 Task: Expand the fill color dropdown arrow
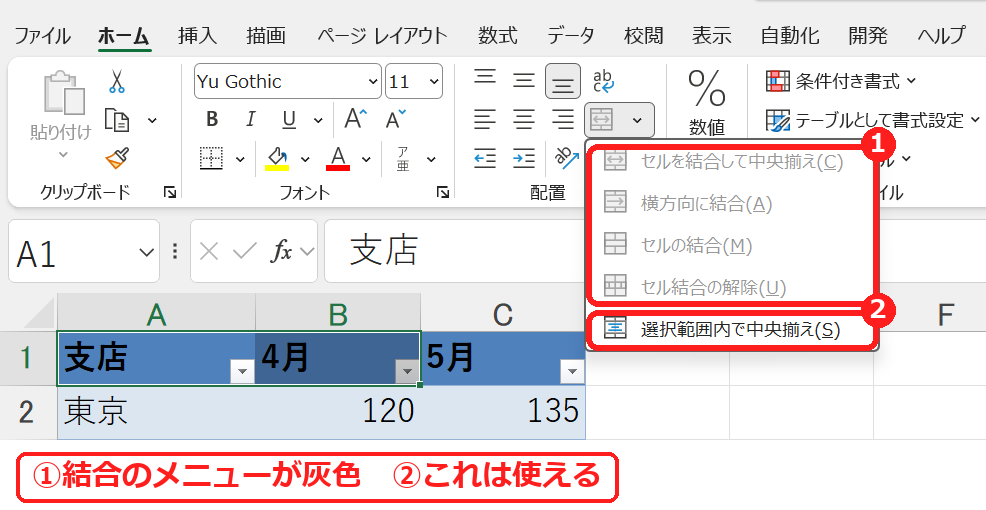coord(305,159)
